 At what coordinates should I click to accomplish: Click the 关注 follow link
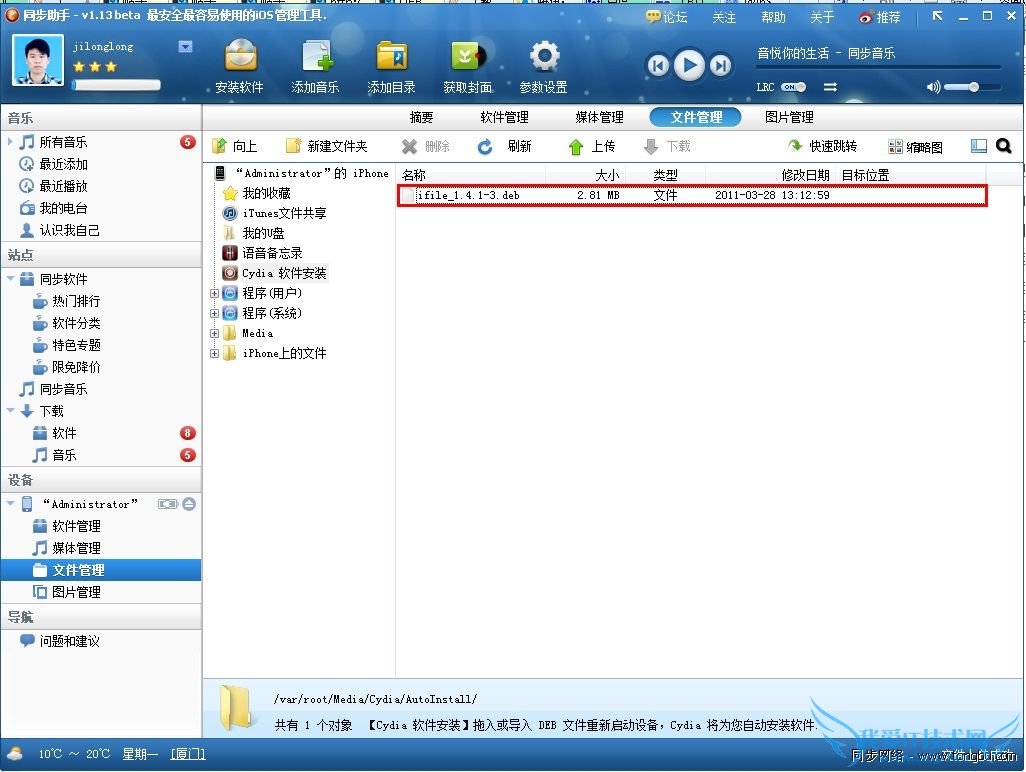coord(724,17)
